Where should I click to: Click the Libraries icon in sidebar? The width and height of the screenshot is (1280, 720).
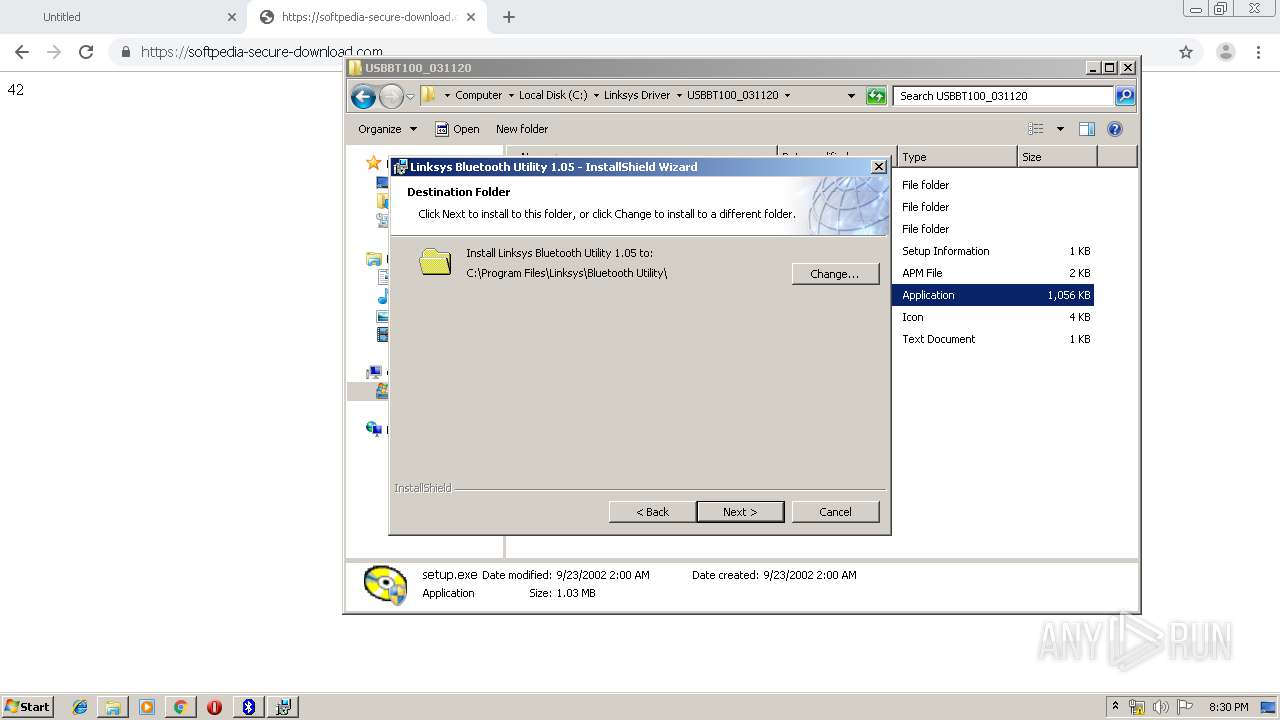[374, 259]
